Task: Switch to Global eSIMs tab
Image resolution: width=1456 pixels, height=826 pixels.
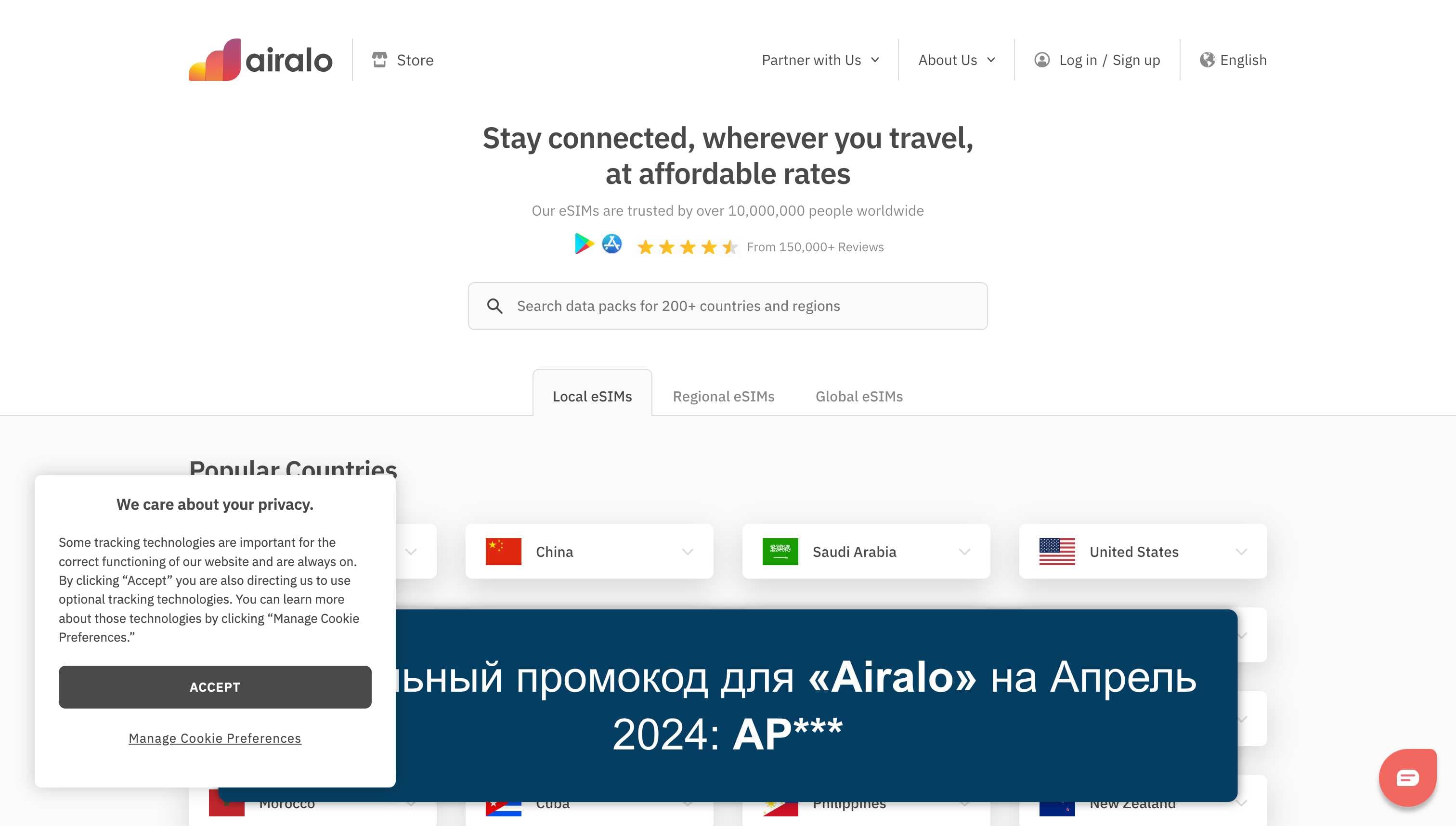Action: tap(859, 397)
